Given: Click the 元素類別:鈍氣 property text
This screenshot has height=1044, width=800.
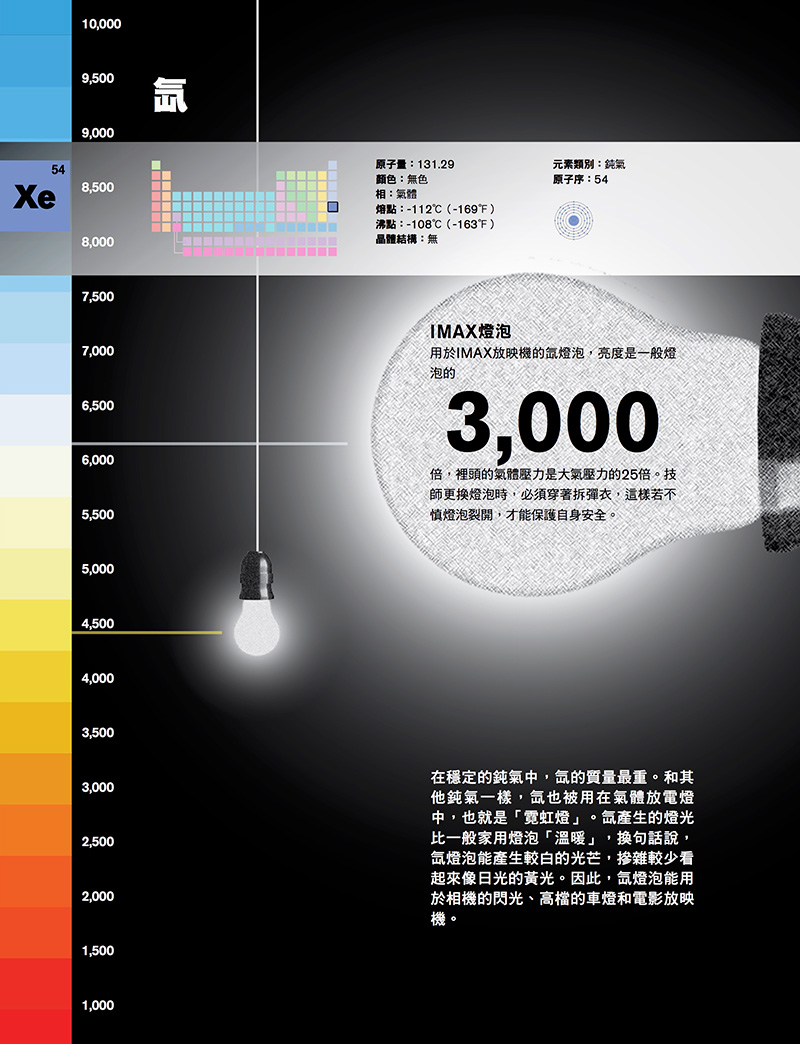Looking at the screenshot, I should [x=595, y=164].
